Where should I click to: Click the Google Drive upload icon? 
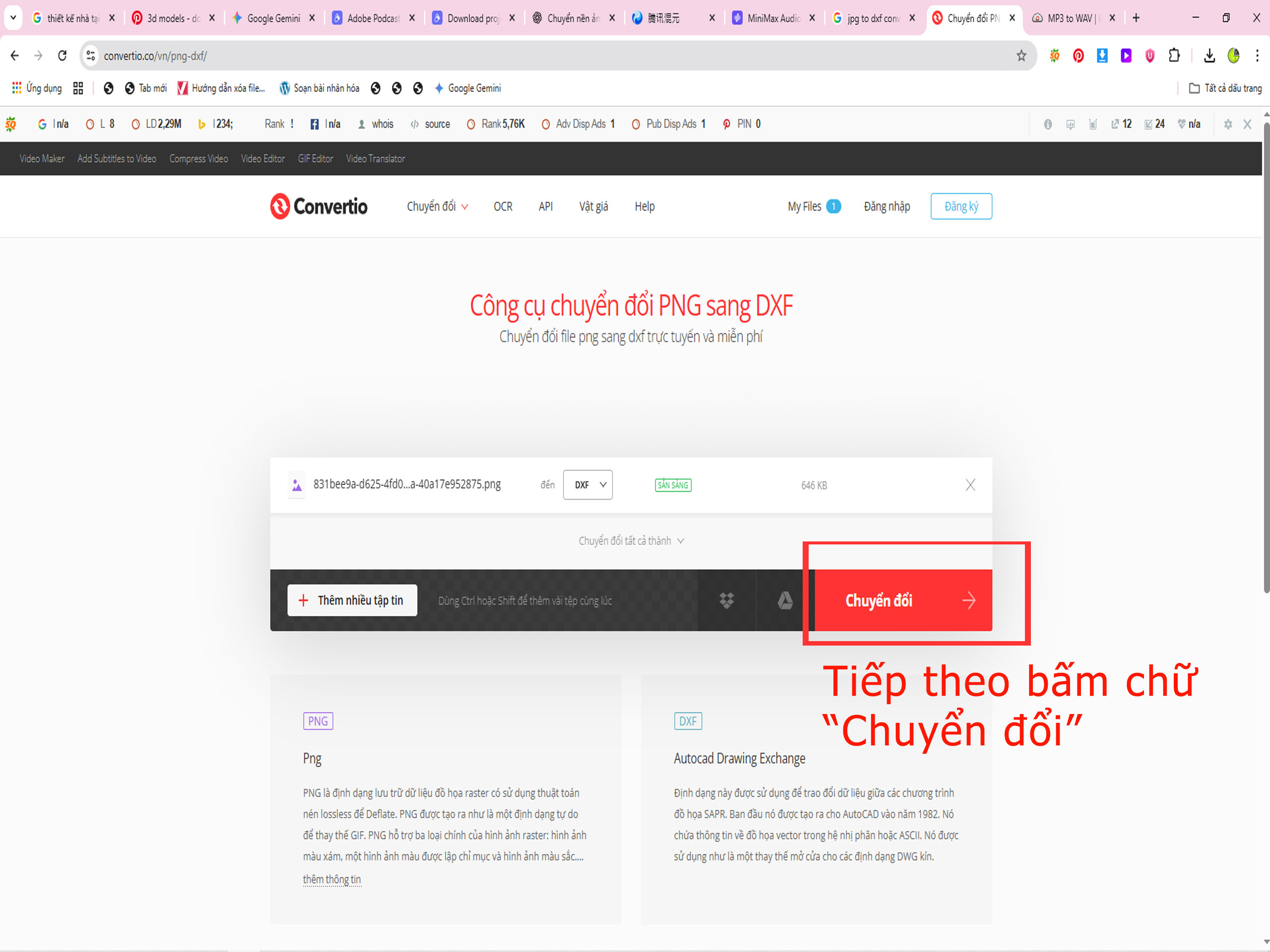(785, 600)
